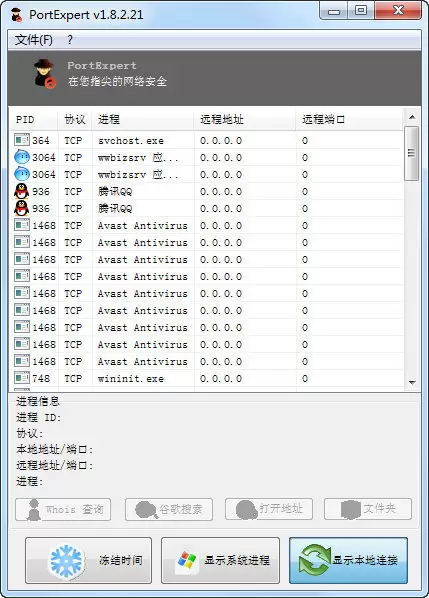Image resolution: width=429 pixels, height=598 pixels.
Task: Click the 文件夹 folder button
Action: tap(368, 509)
